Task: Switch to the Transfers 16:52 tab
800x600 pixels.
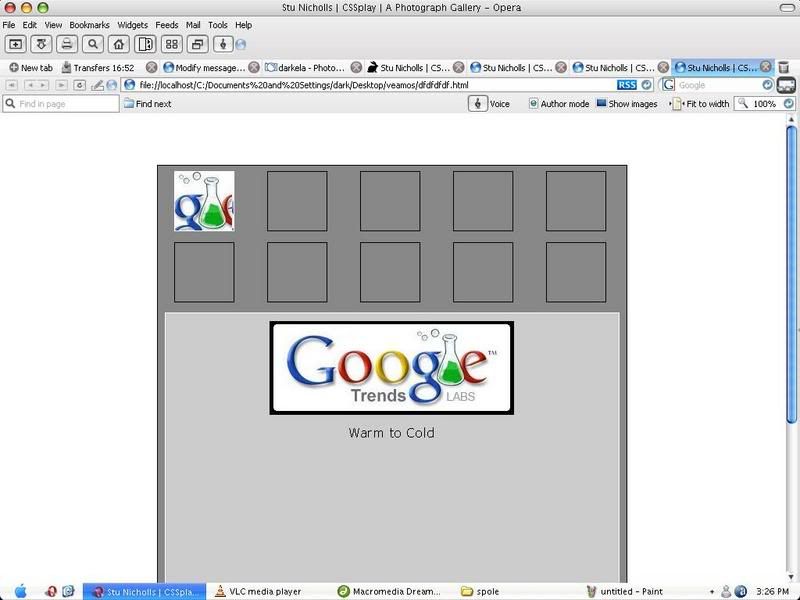Action: point(104,67)
